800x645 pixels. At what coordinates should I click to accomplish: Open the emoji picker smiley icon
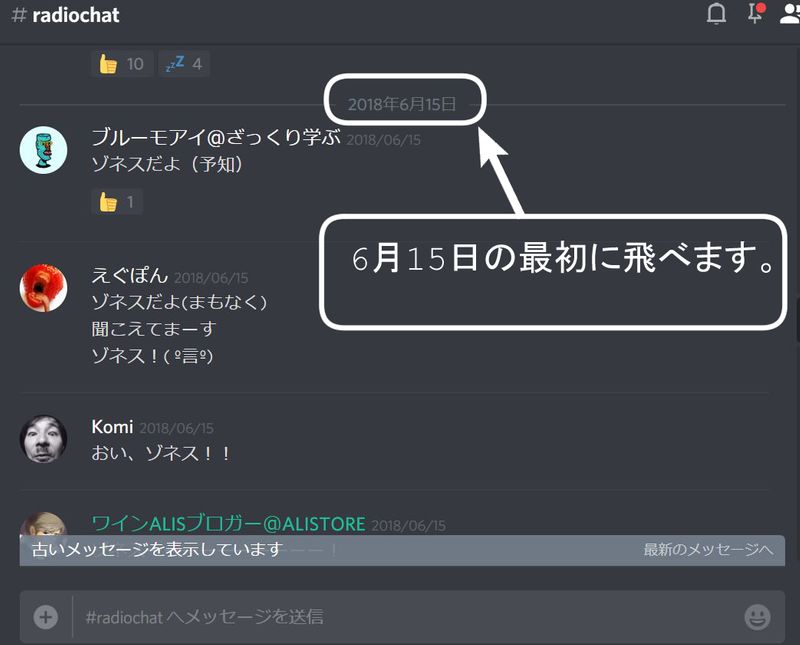coord(757,617)
